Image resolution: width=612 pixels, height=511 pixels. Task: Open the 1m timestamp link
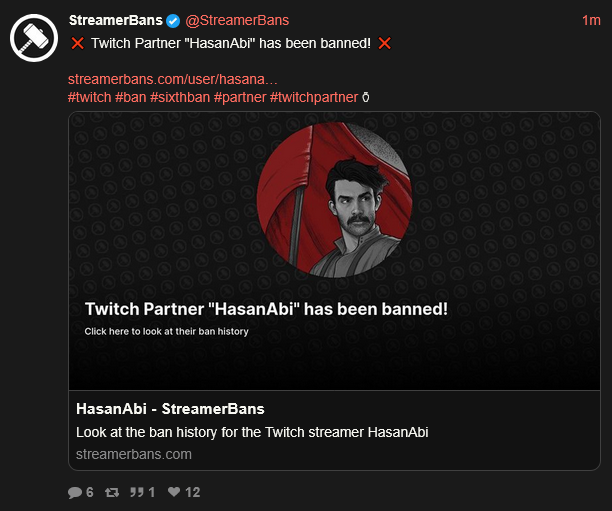pos(591,21)
